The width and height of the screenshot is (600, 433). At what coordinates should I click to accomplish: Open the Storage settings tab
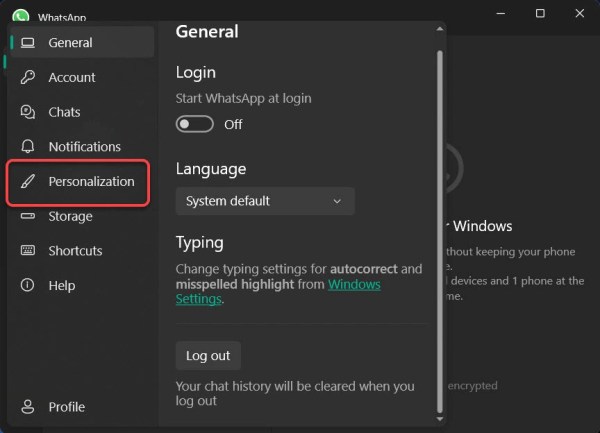(x=82, y=216)
